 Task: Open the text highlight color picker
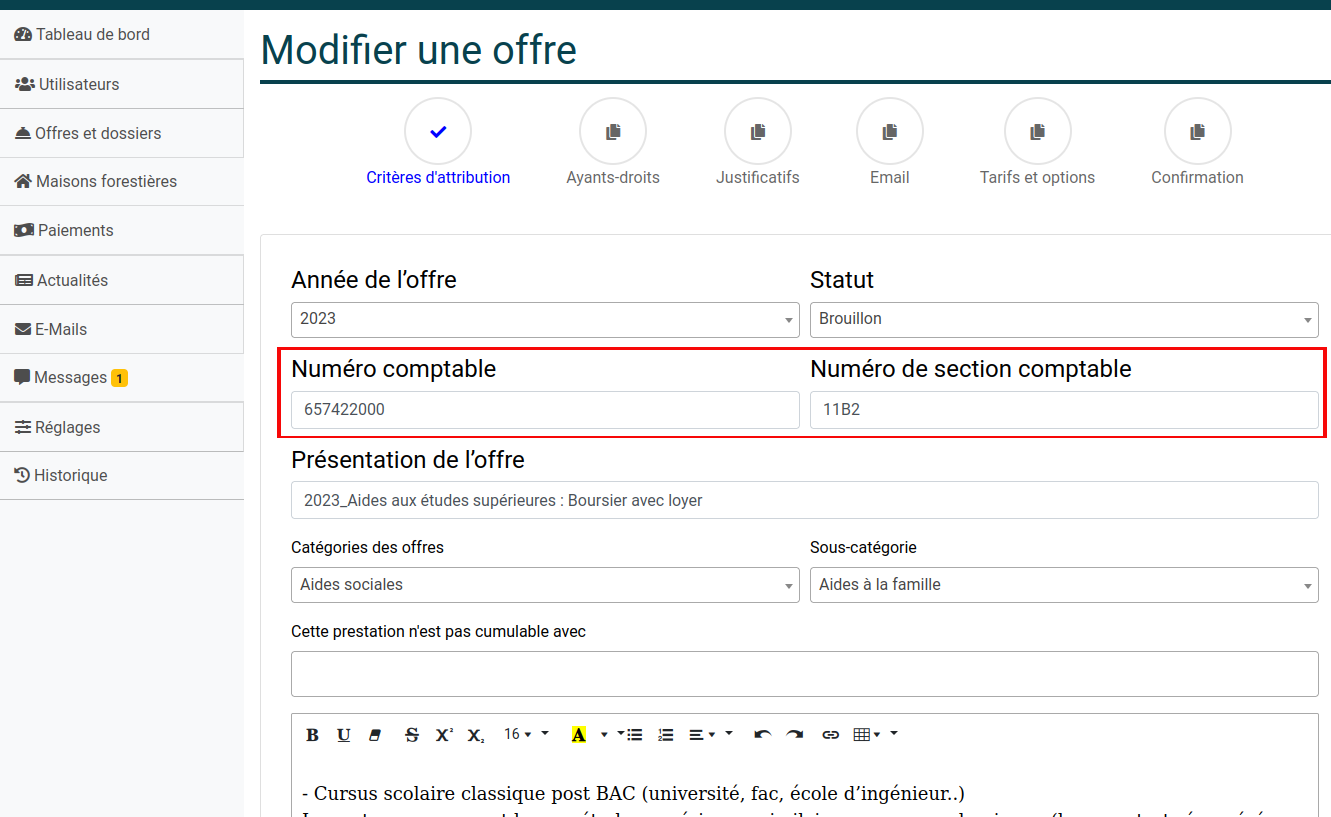pos(579,734)
